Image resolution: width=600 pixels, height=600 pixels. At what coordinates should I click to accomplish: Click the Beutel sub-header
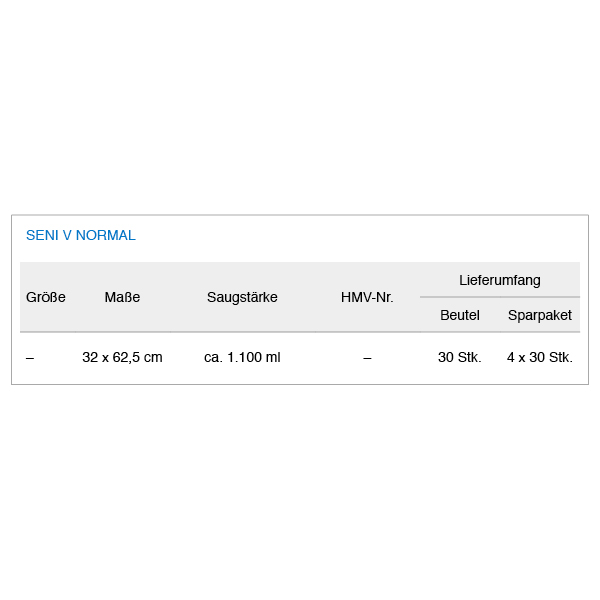pos(460,315)
